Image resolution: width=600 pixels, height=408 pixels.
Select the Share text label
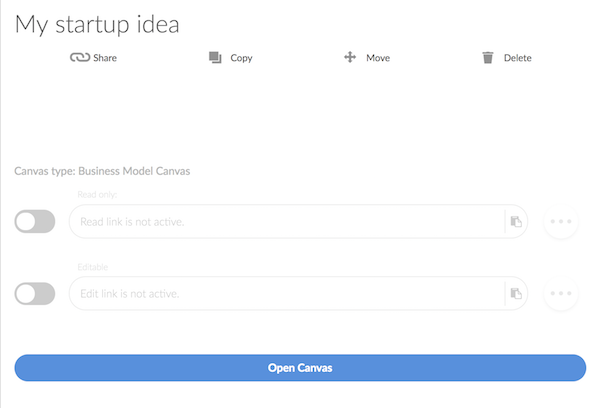[105, 58]
